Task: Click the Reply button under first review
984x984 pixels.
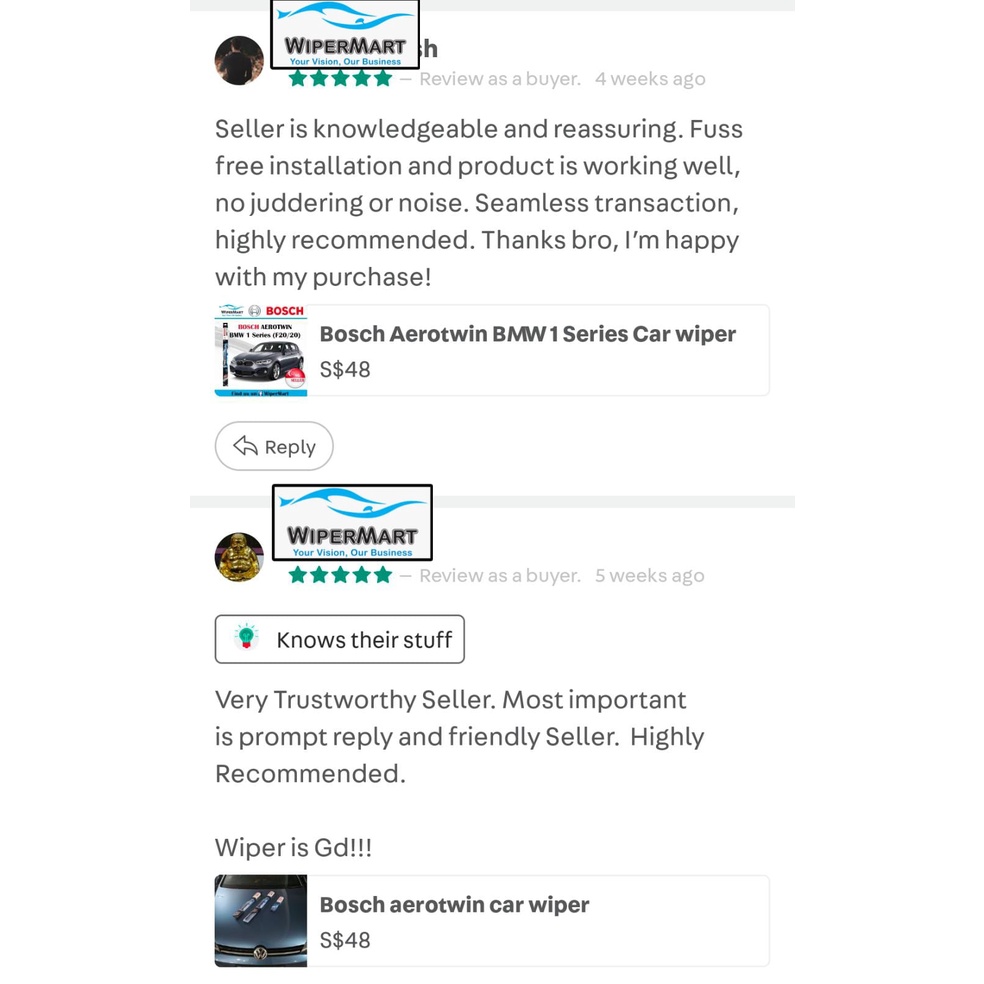Action: [x=274, y=446]
